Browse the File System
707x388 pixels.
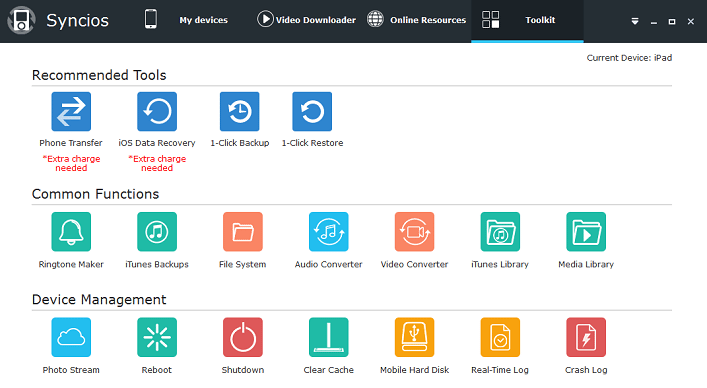click(243, 232)
